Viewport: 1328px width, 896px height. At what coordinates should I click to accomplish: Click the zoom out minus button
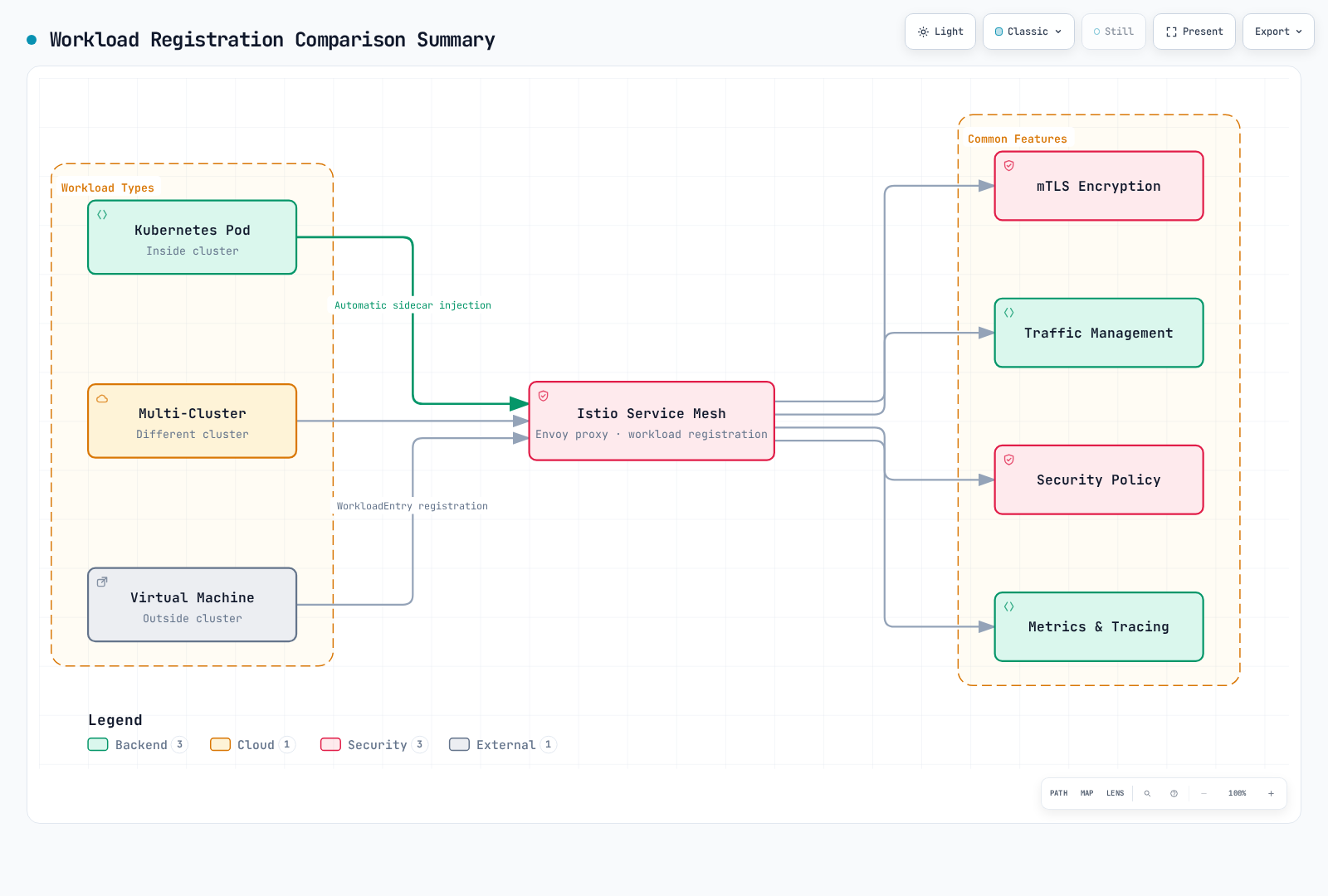pyautogui.click(x=1203, y=793)
